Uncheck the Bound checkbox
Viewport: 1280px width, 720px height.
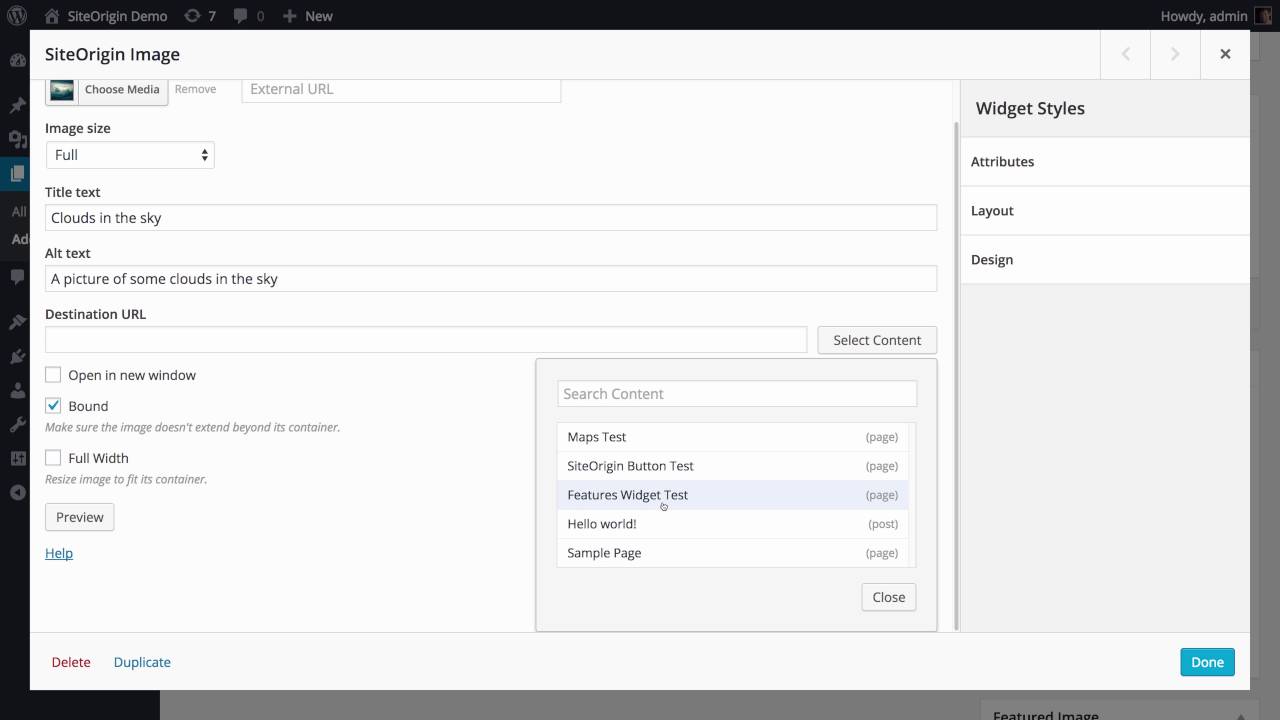click(53, 406)
